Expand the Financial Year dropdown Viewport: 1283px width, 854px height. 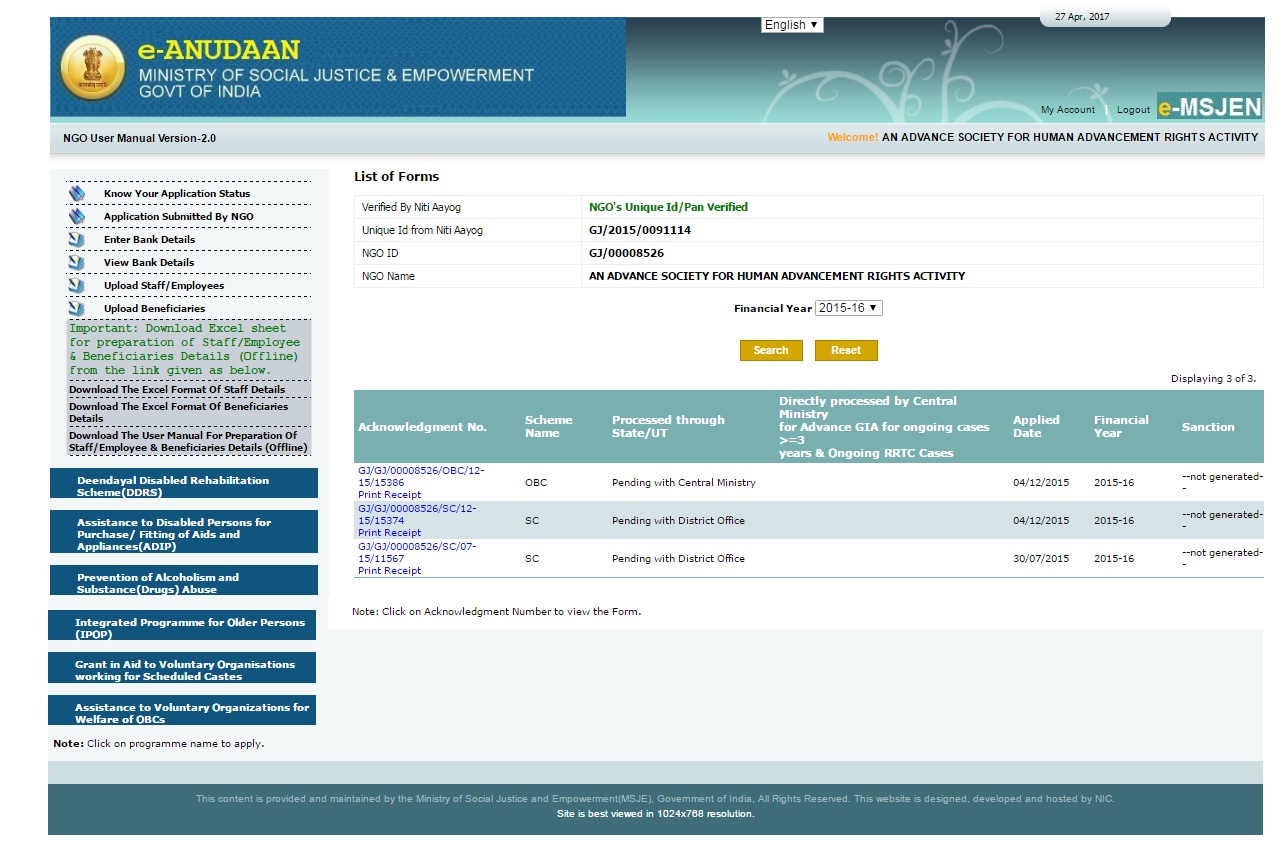848,308
